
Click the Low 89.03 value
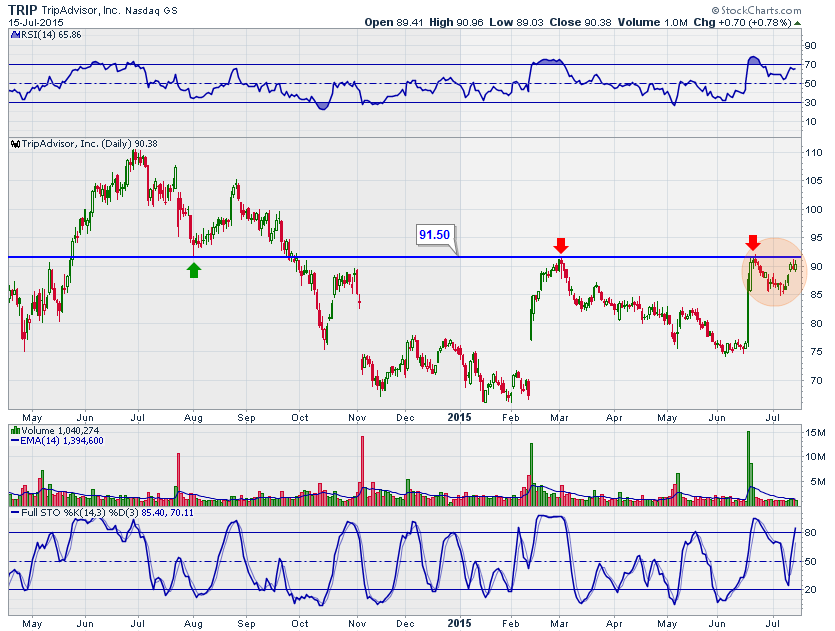pos(517,22)
